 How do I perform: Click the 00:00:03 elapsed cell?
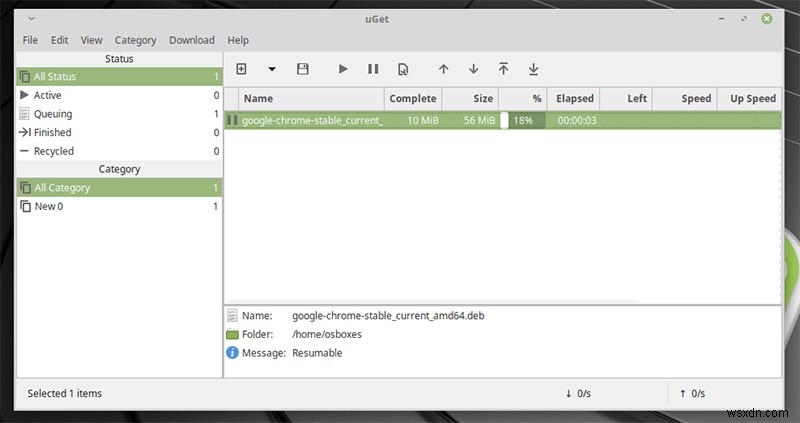577,120
